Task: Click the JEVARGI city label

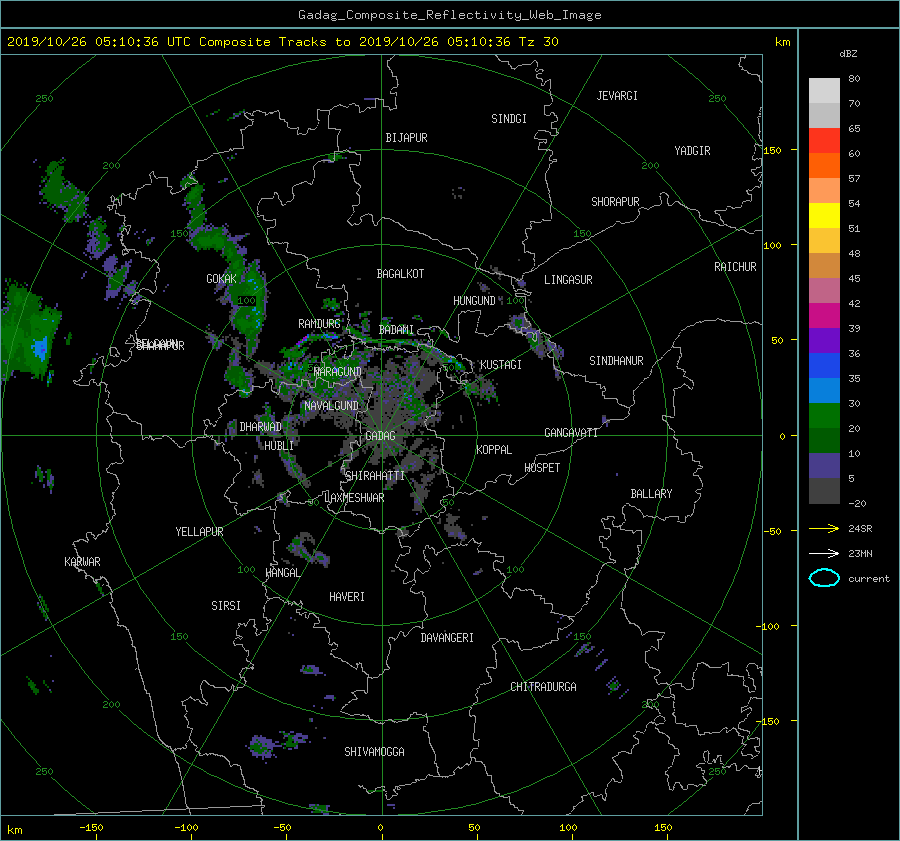Action: [617, 96]
